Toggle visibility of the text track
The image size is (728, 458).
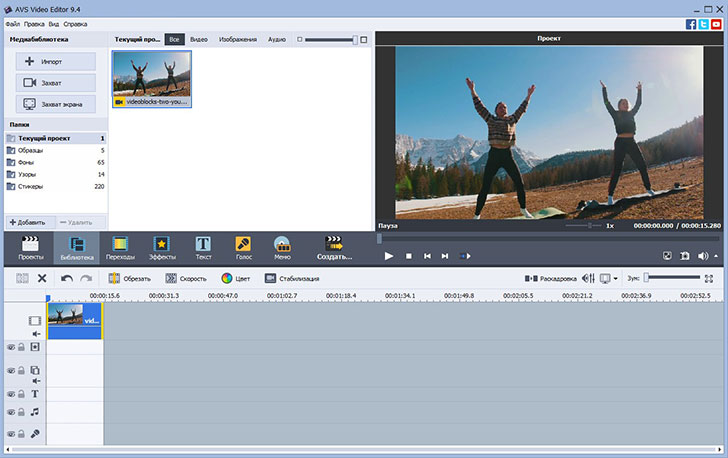point(11,394)
